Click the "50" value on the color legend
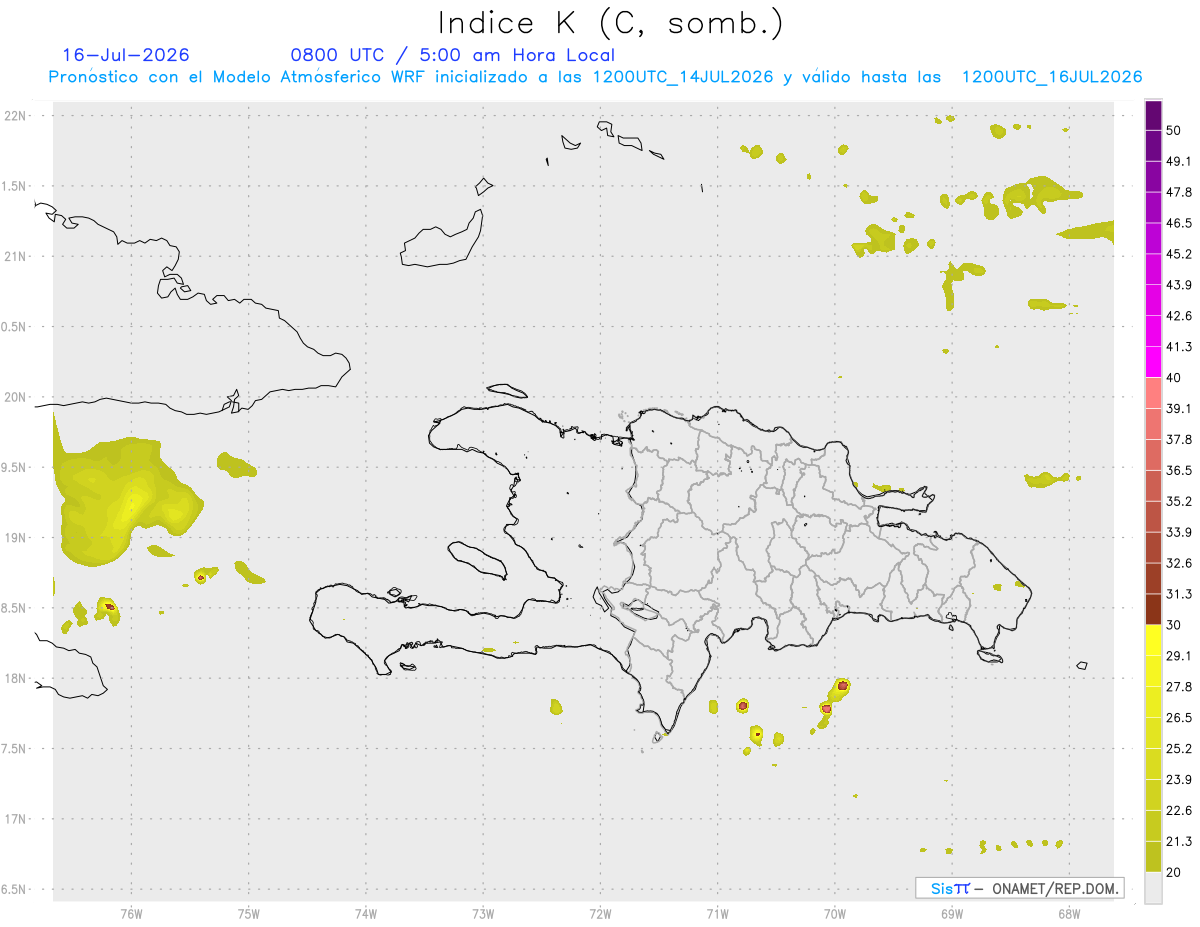This screenshot has height=927, width=1200. click(x=1175, y=131)
